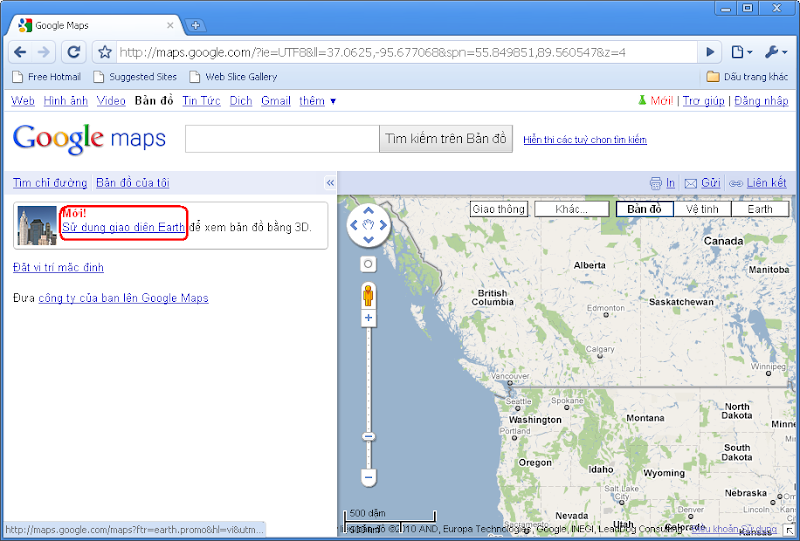Screen dimensions: 800x541
Task: Zoom out with the minus button
Action: click(368, 478)
